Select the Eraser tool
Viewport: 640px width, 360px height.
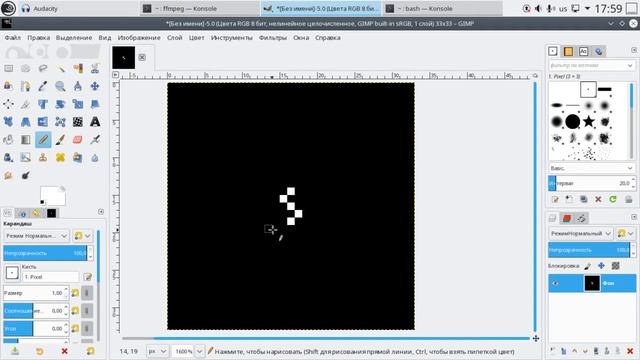(x=78, y=140)
